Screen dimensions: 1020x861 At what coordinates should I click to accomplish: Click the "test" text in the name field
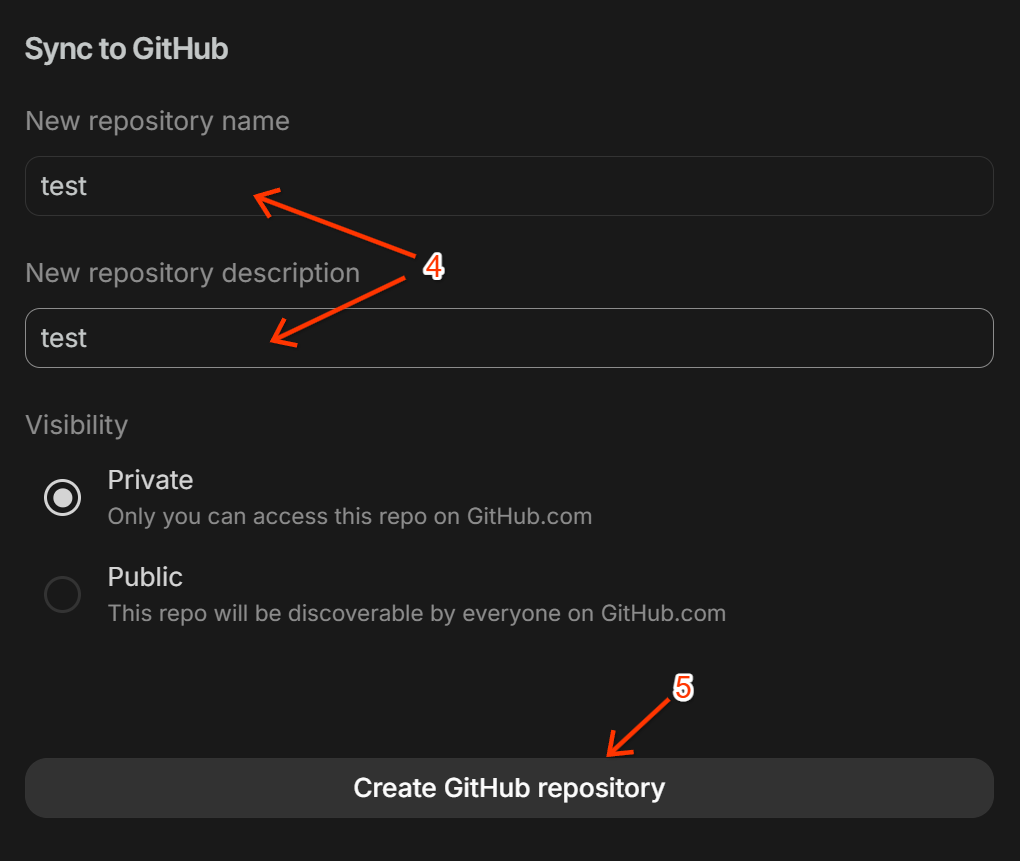(64, 186)
